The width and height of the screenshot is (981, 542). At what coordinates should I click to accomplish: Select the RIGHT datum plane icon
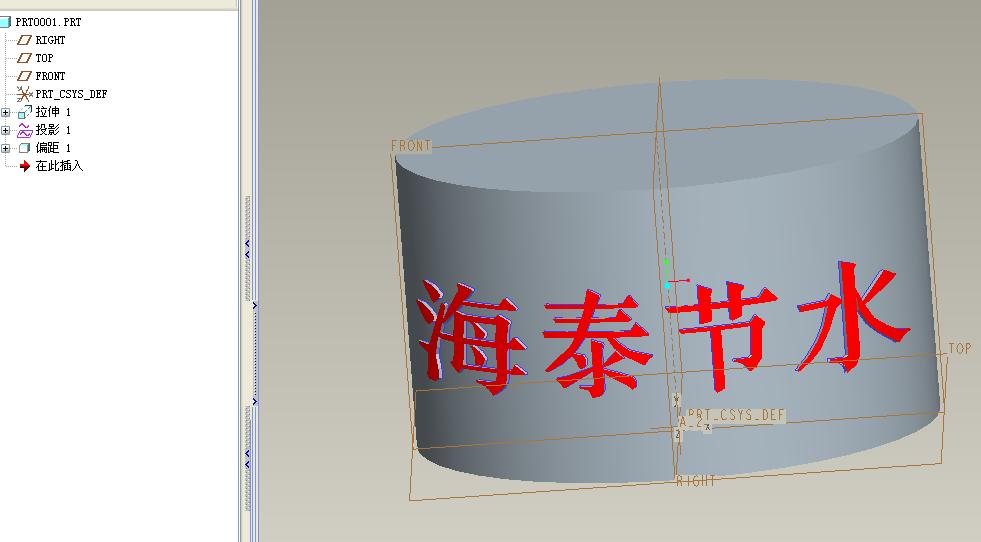click(24, 40)
